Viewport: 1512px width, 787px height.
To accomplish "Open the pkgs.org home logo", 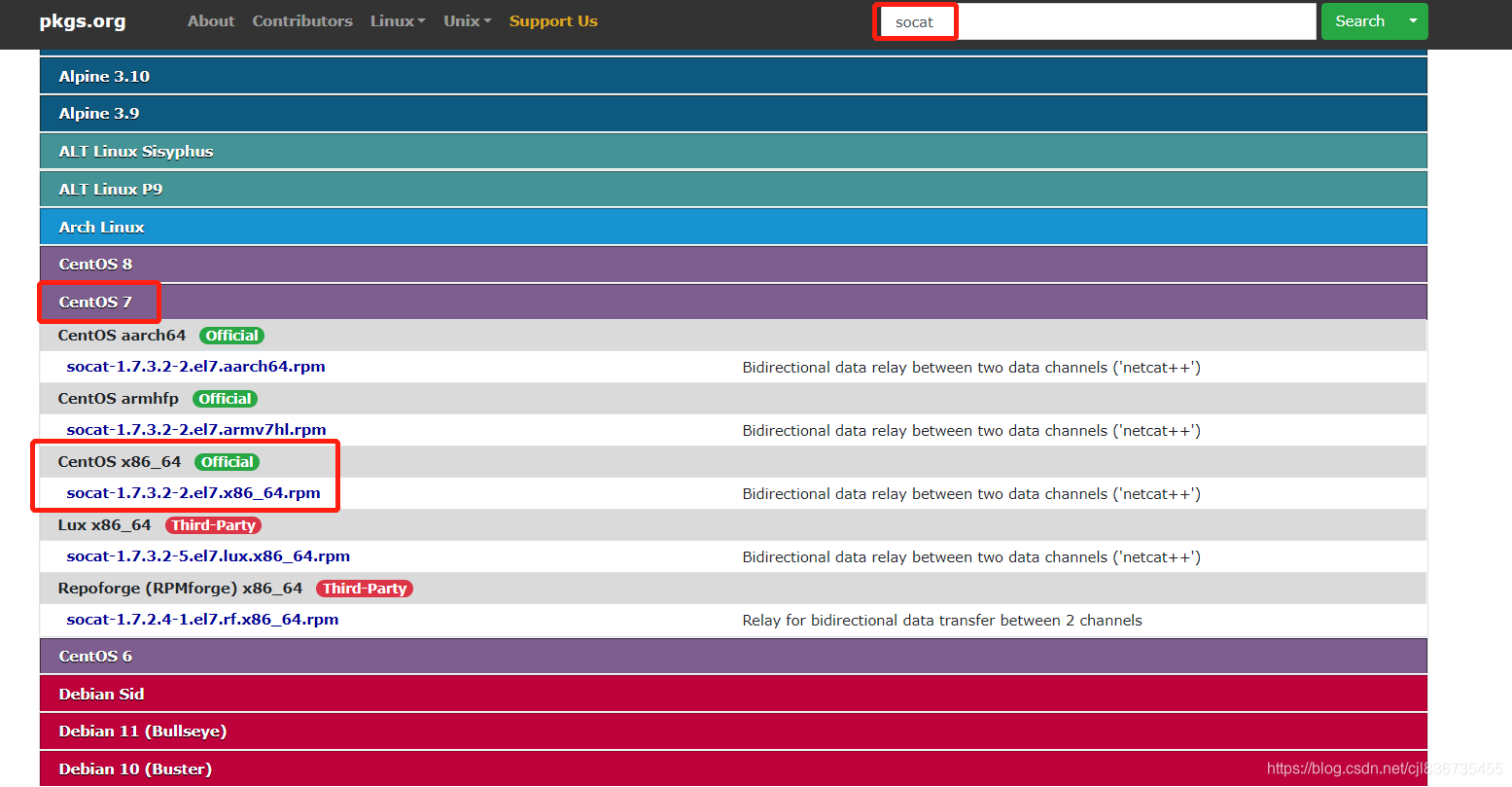I will pos(83,21).
